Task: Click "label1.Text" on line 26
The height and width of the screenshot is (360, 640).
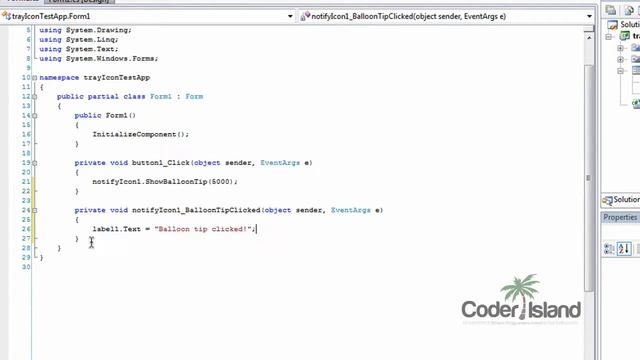Action: coord(116,229)
